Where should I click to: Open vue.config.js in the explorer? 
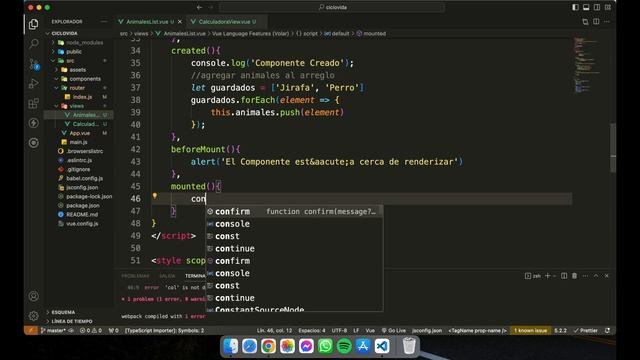coord(82,224)
